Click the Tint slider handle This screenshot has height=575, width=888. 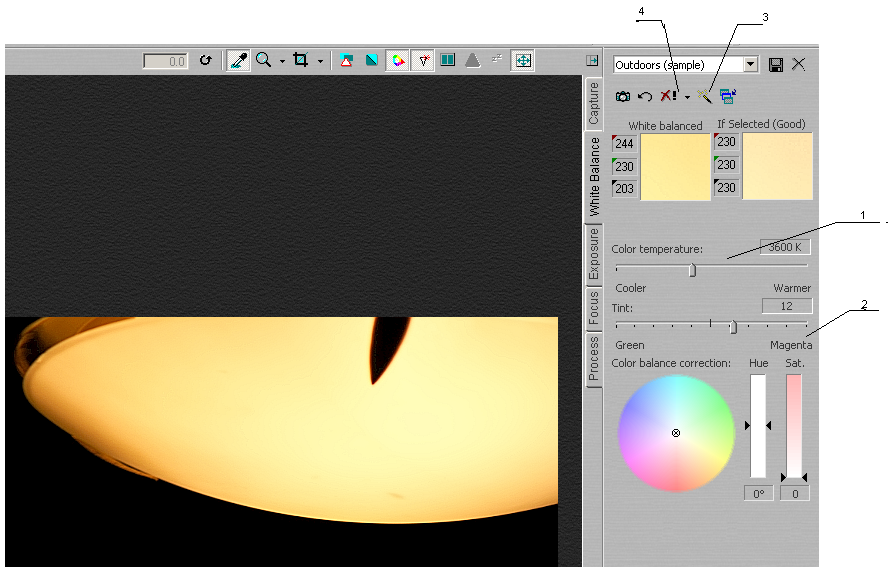tap(733, 327)
